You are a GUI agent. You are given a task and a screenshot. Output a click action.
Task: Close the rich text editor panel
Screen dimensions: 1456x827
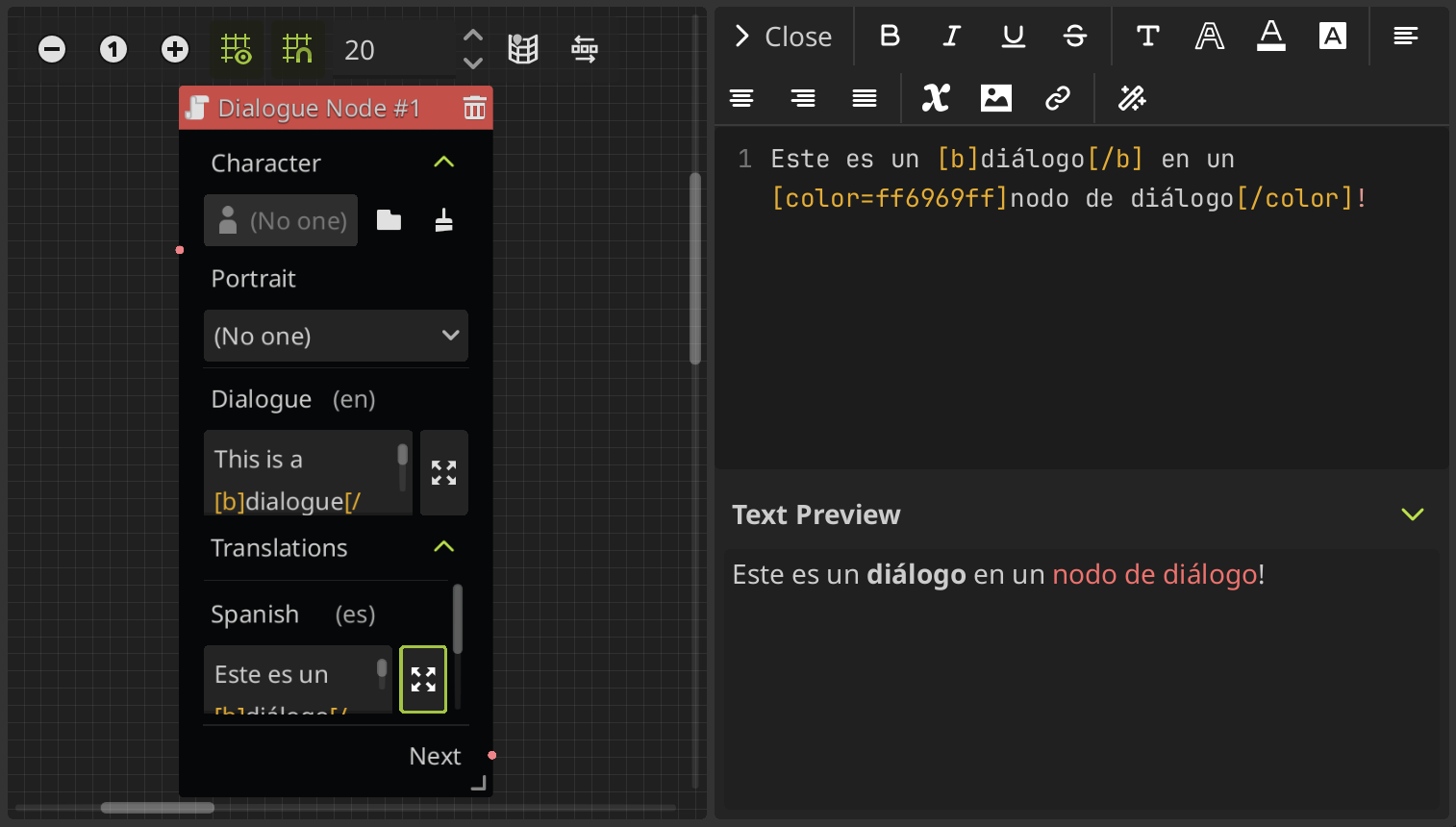pyautogui.click(x=783, y=36)
